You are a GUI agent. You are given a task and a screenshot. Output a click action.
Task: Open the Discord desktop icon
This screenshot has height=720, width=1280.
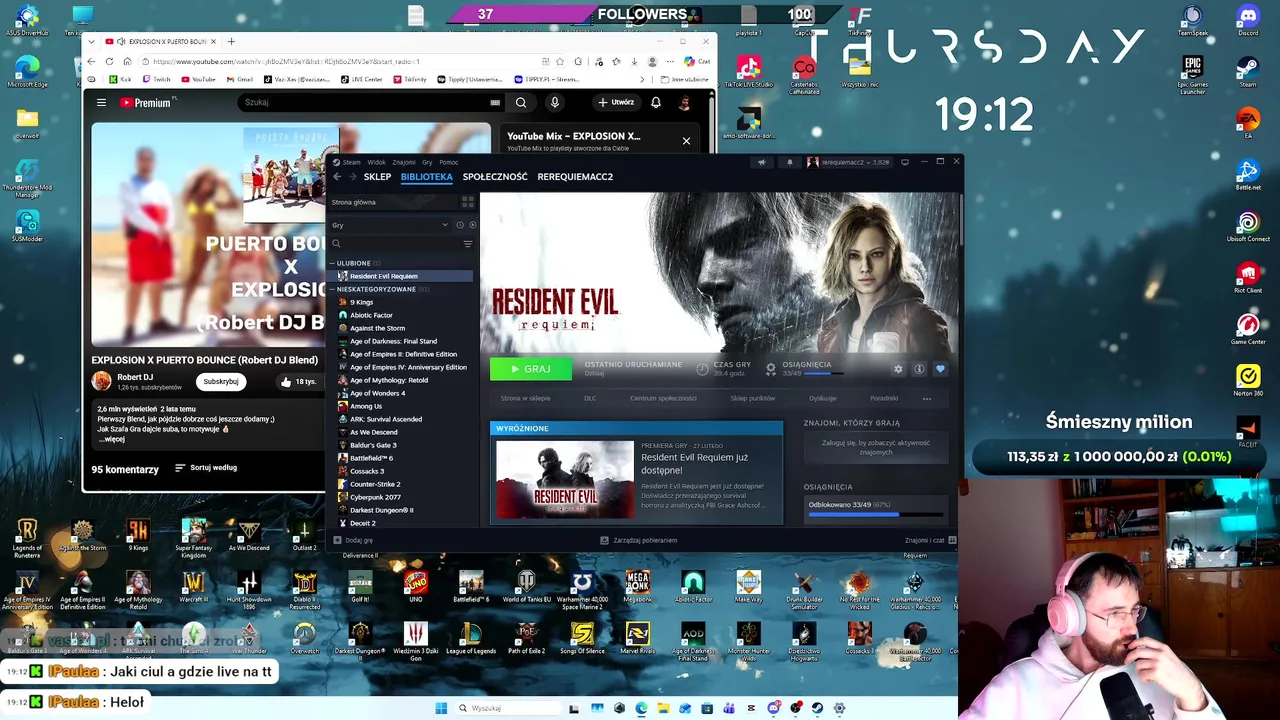[1247, 19]
